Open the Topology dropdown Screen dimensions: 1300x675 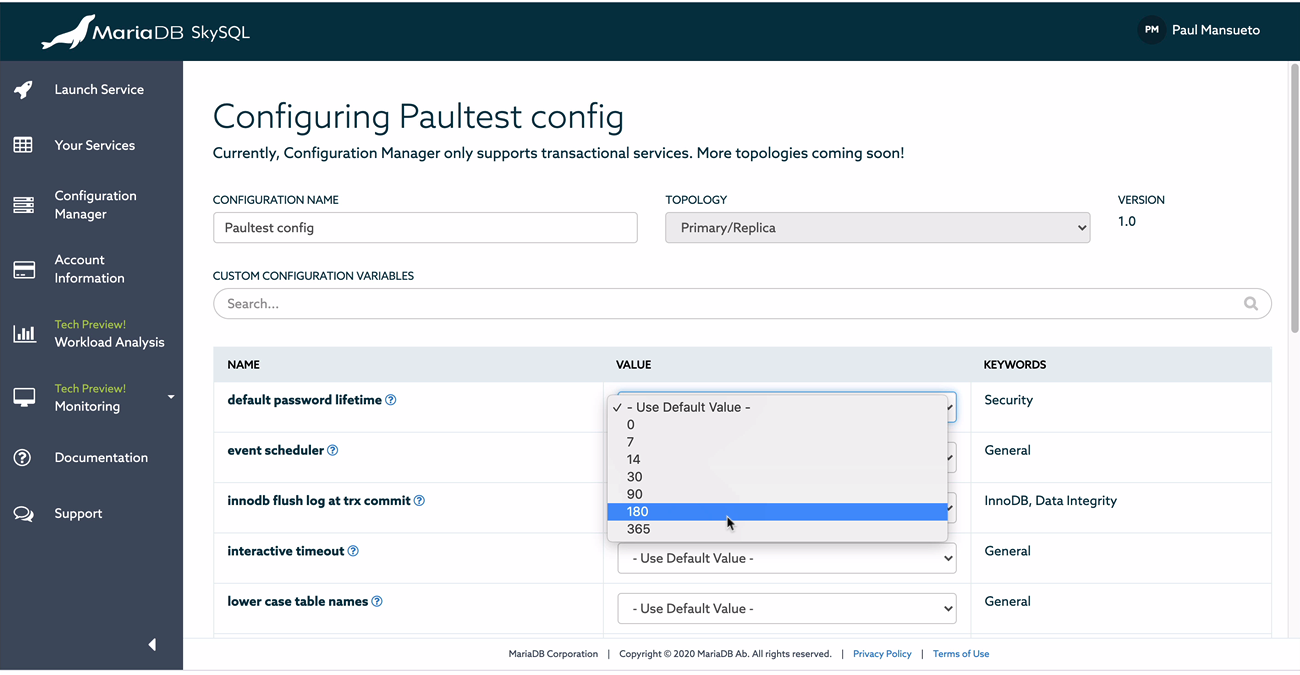[x=877, y=228]
